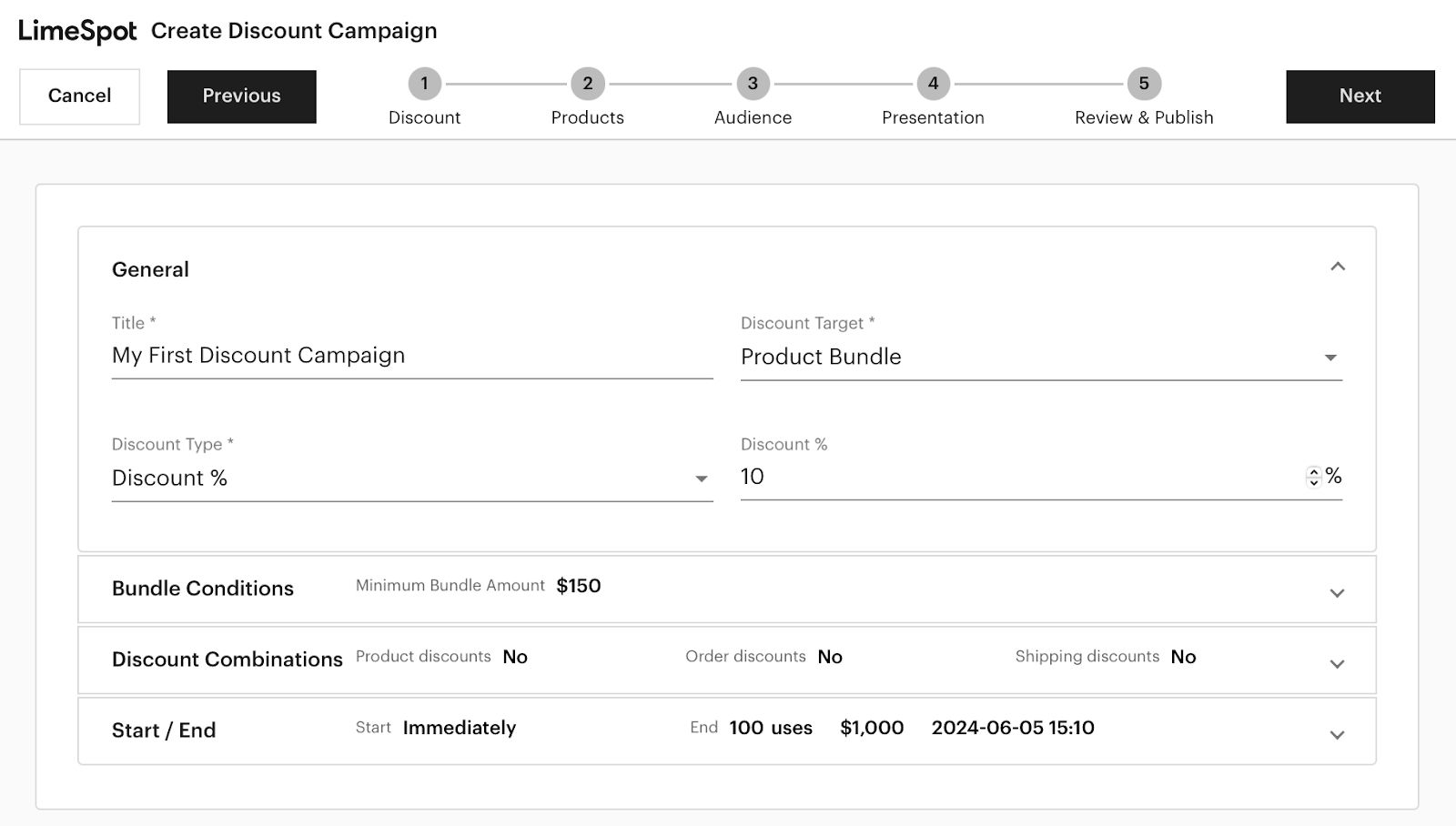
Task: Expand the Discount Combinations section
Action: tap(1337, 664)
